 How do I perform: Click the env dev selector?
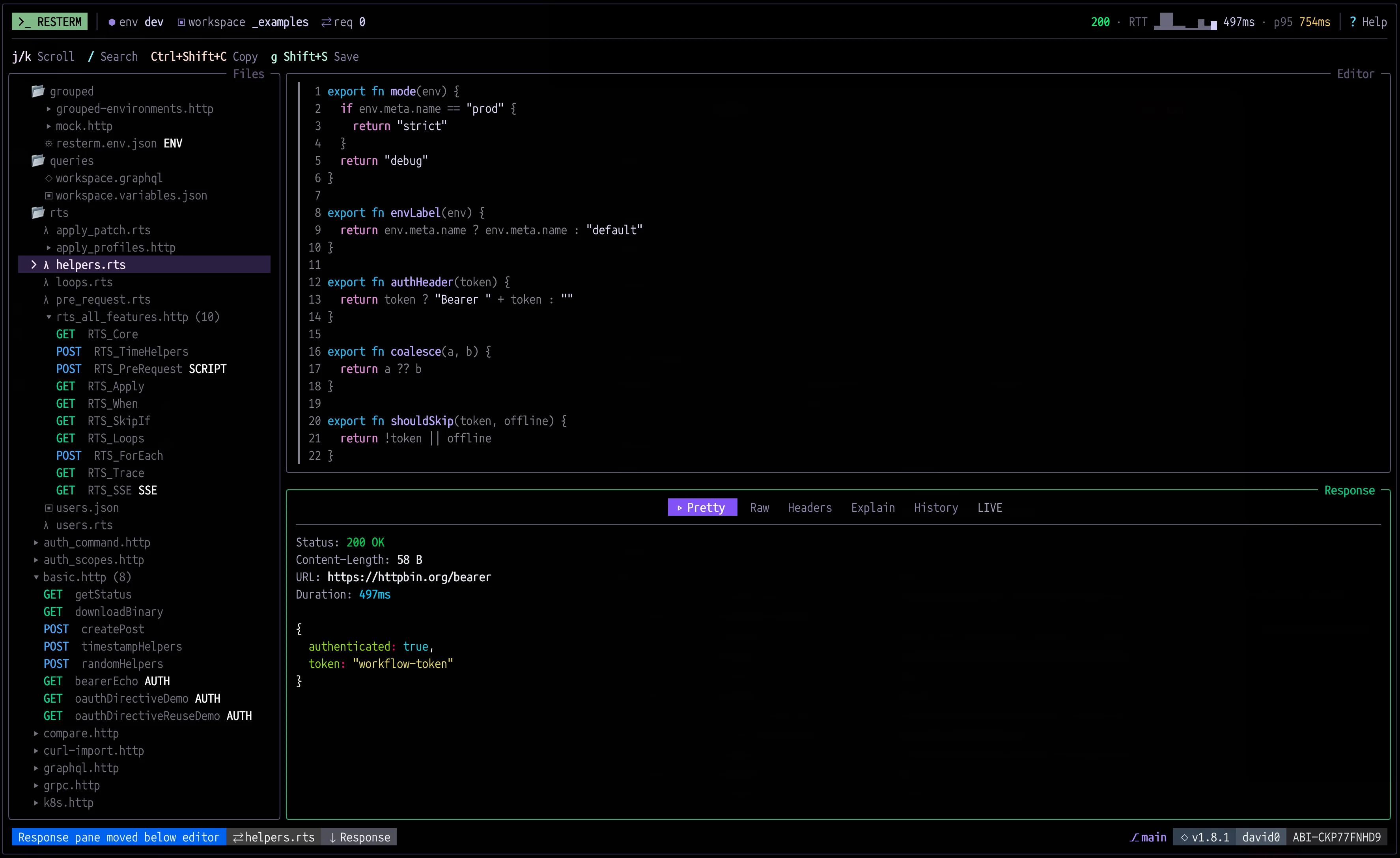pyautogui.click(x=136, y=22)
